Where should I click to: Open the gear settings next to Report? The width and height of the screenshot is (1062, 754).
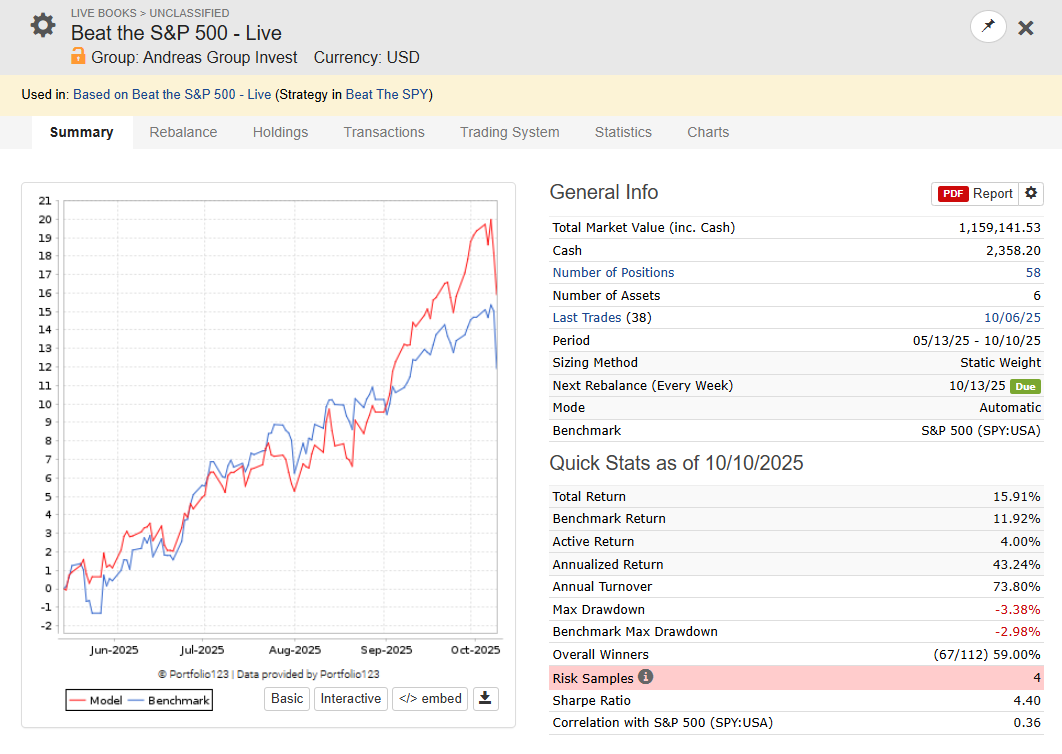[1031, 193]
